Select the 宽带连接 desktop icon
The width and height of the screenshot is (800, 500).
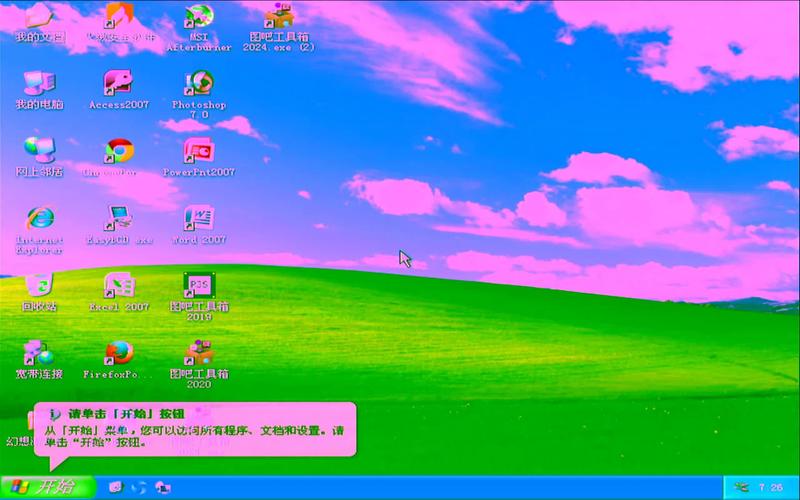point(39,360)
